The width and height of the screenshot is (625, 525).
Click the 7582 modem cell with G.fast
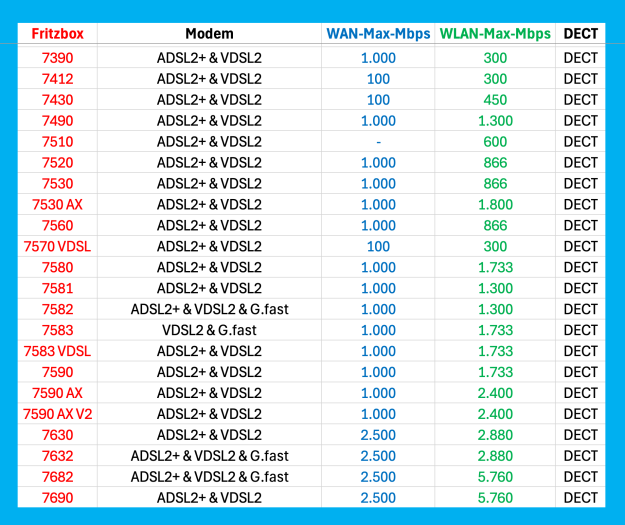point(209,309)
